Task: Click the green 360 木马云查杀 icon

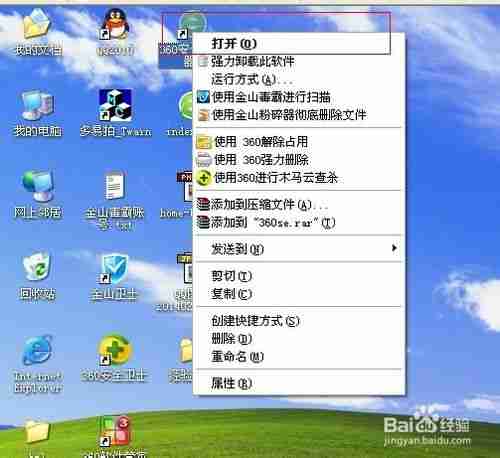Action: (204, 178)
